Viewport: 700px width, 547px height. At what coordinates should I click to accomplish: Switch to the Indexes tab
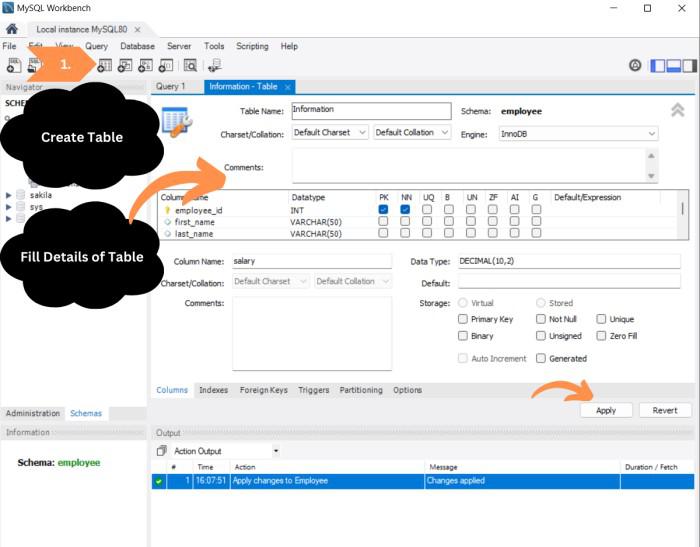(x=213, y=390)
